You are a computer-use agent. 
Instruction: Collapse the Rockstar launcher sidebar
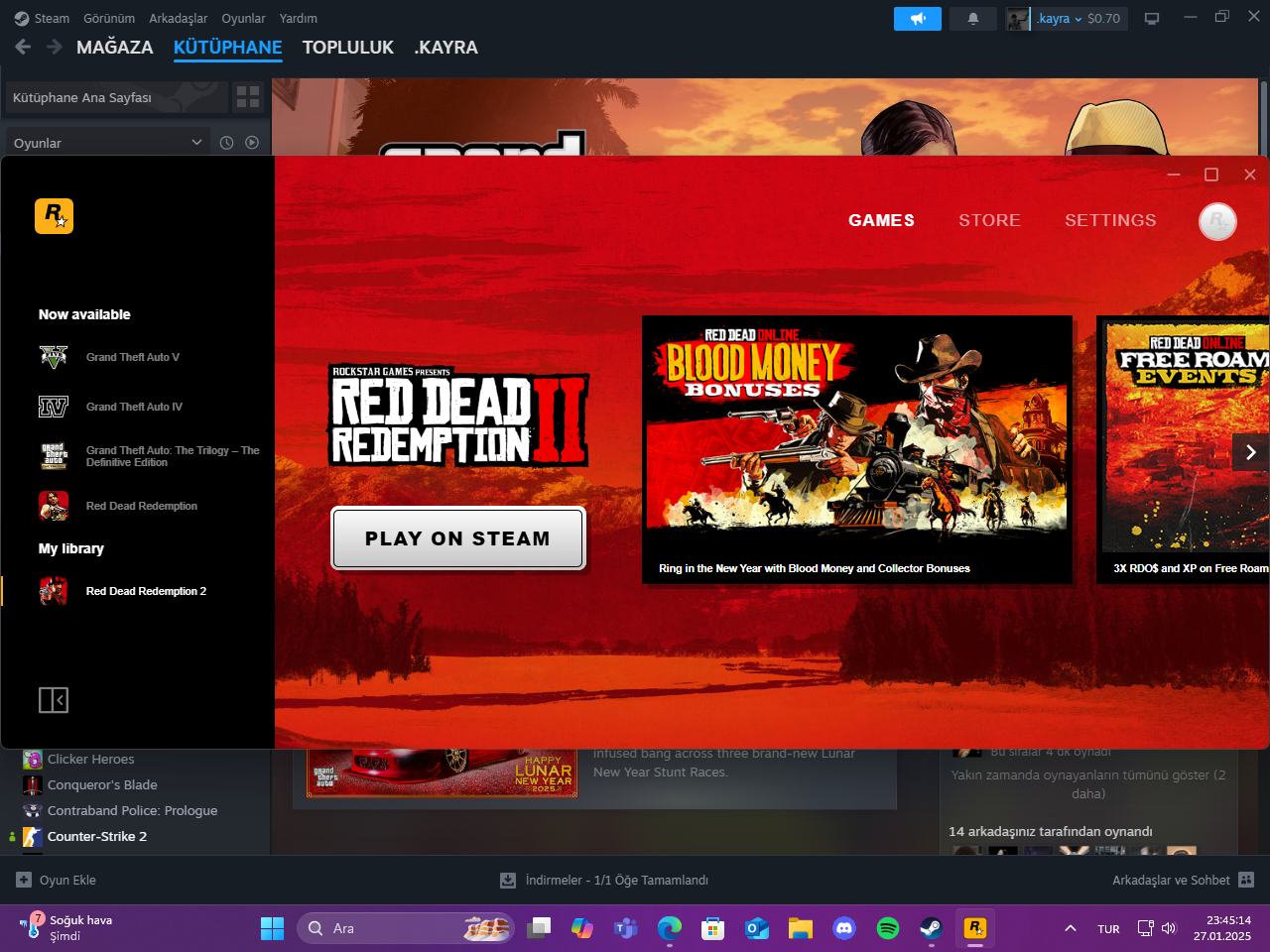pyautogui.click(x=54, y=700)
